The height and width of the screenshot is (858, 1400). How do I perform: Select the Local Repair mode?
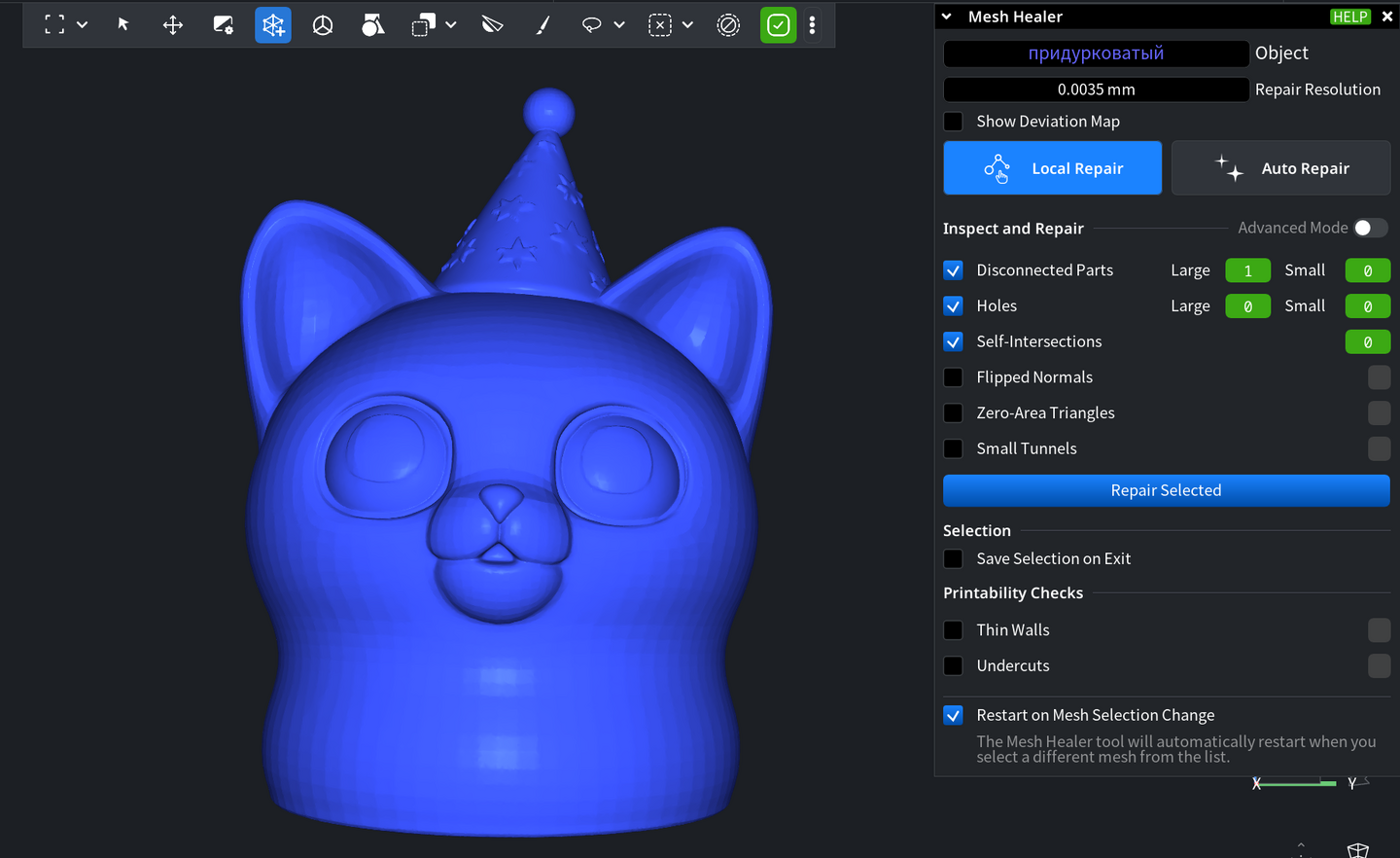tap(1052, 168)
